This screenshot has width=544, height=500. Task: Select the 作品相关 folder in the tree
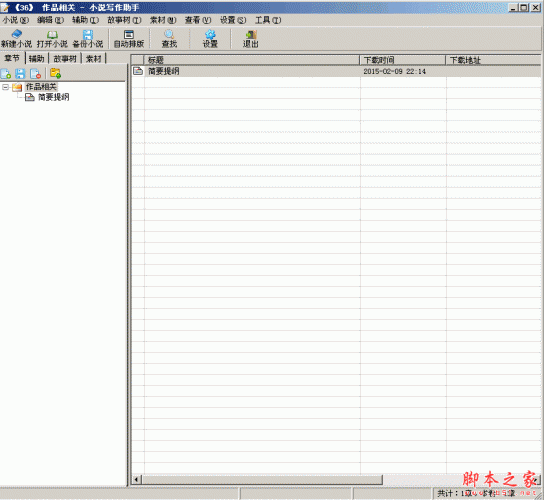tap(41, 87)
